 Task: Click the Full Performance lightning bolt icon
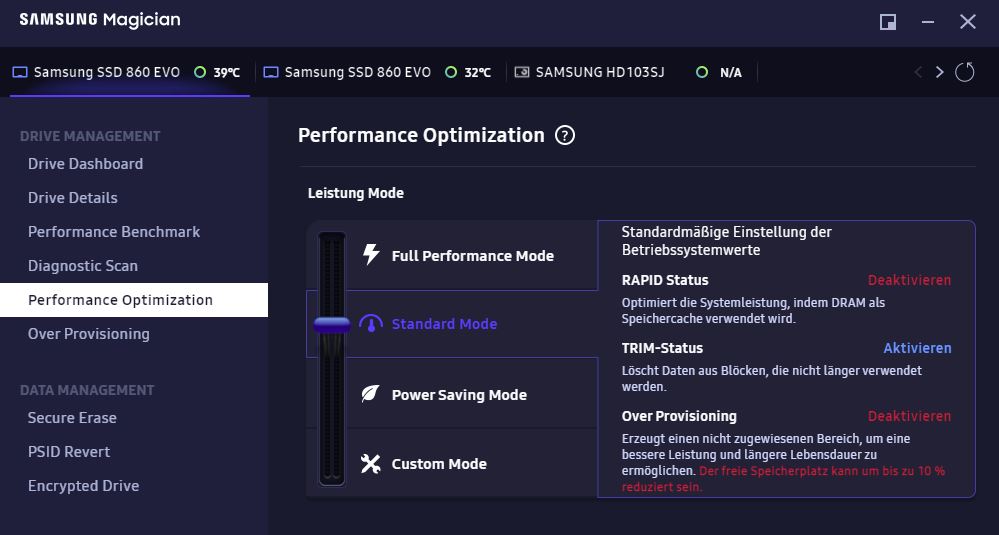point(371,255)
